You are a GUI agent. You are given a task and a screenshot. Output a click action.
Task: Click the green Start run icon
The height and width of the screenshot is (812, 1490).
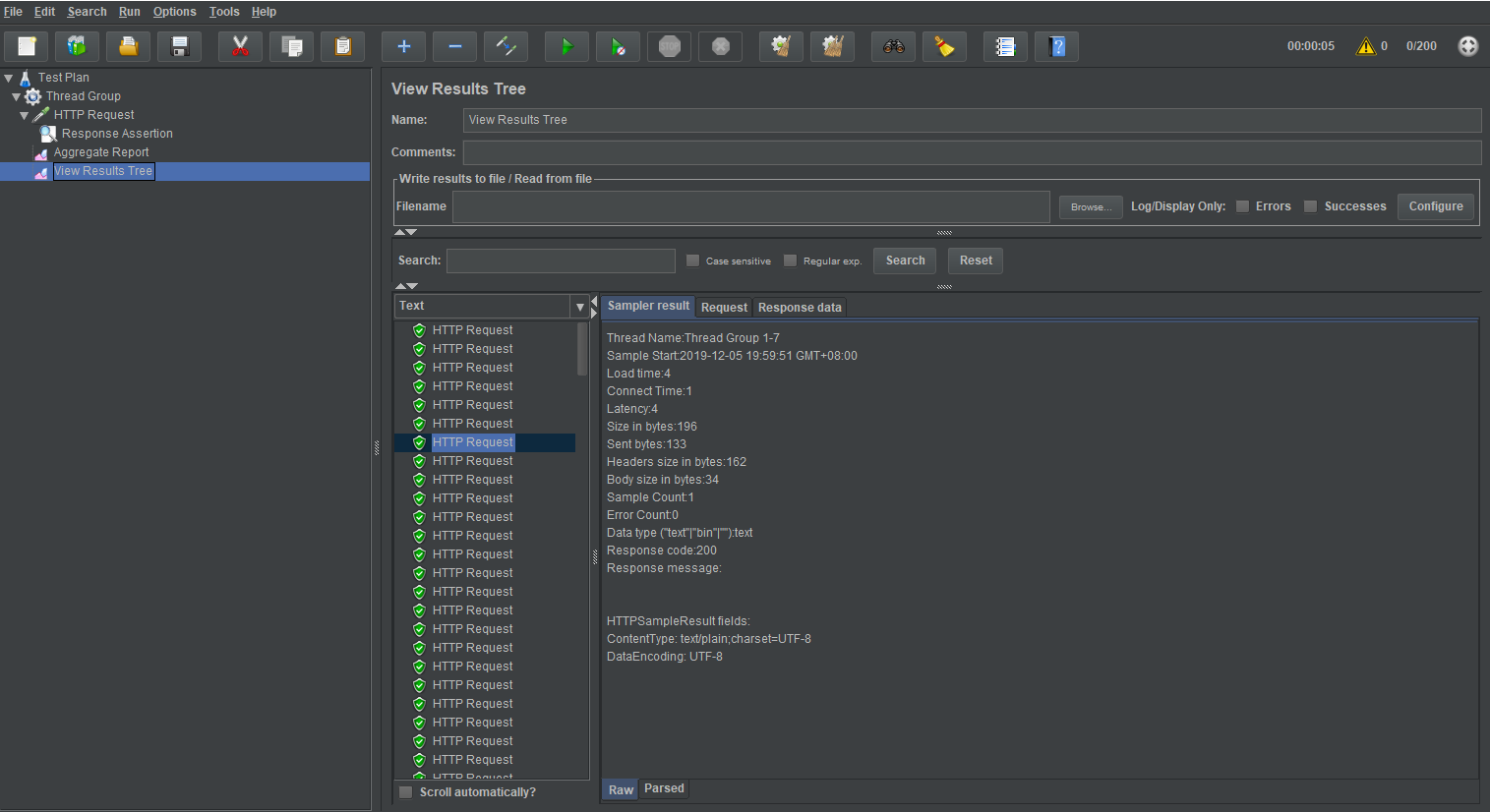566,46
